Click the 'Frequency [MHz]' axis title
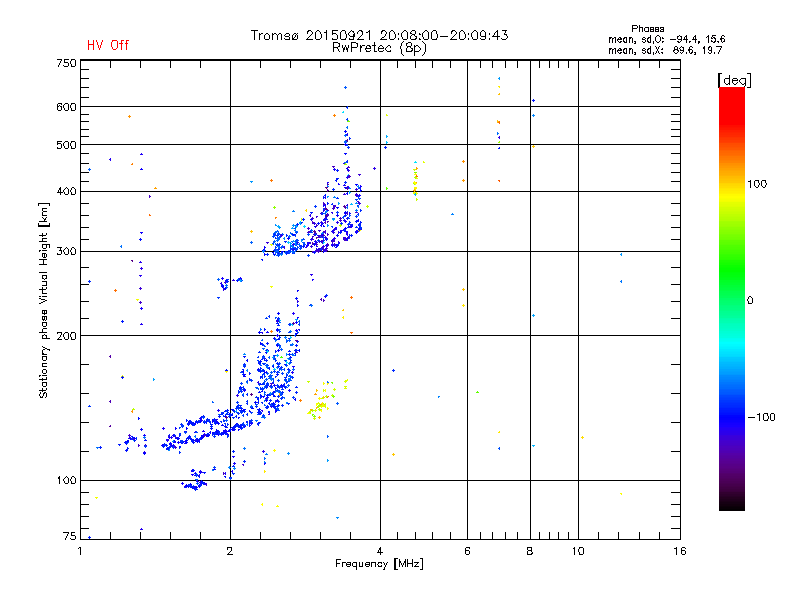Image resolution: width=800 pixels, height=600 pixels. (x=379, y=564)
